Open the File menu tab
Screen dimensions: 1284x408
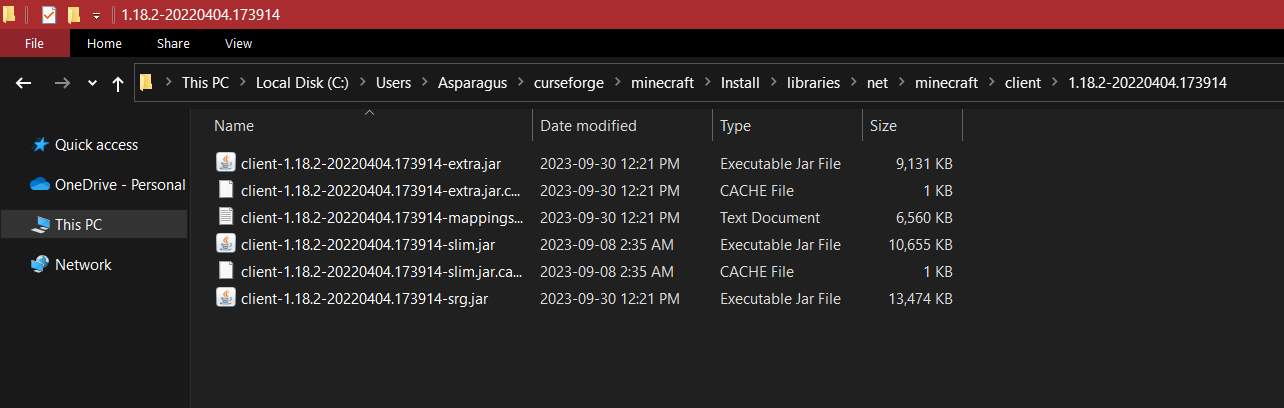click(34, 43)
